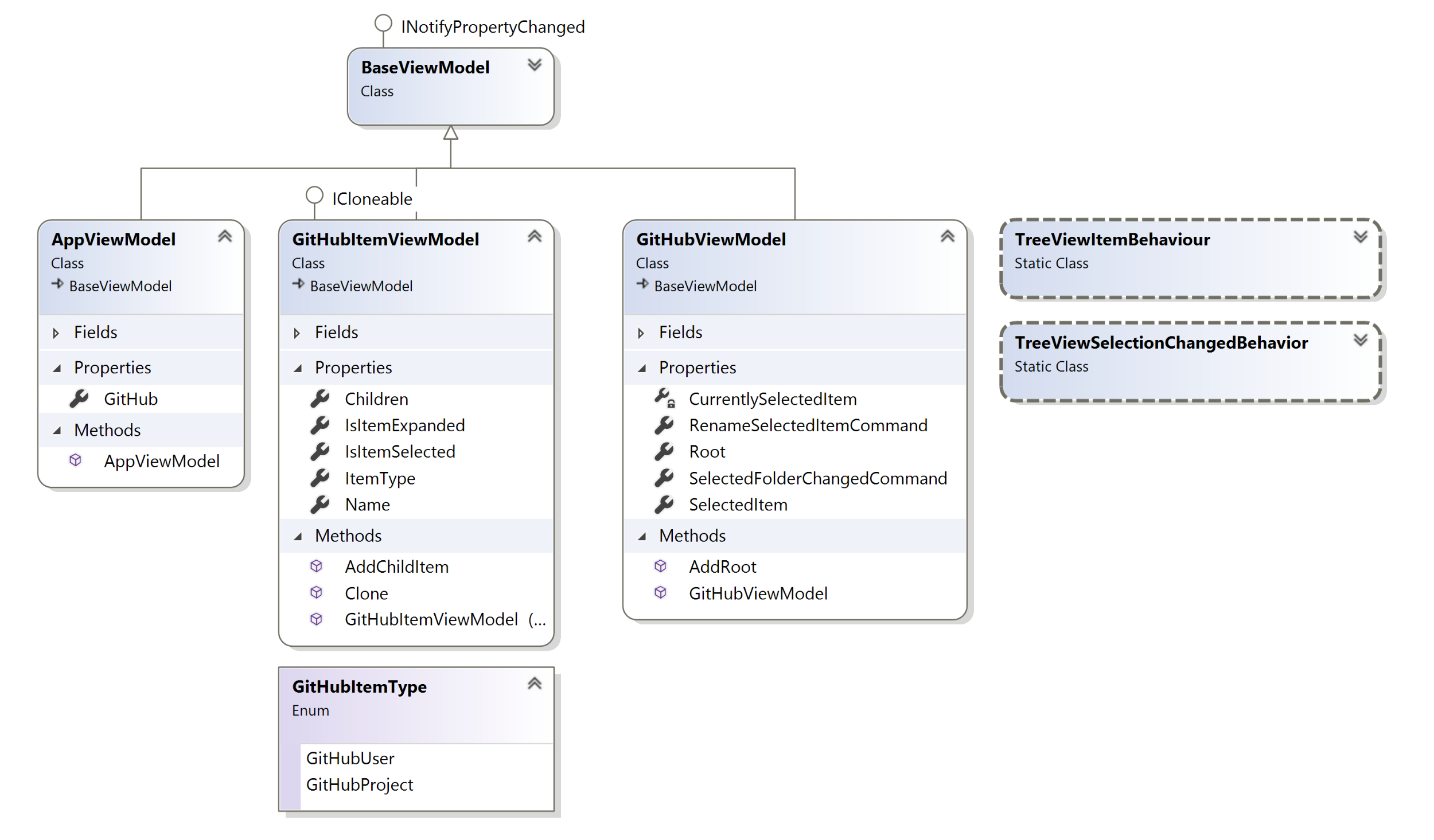Click BaseViewModel base type link in GitHubViewModel

pos(706,286)
